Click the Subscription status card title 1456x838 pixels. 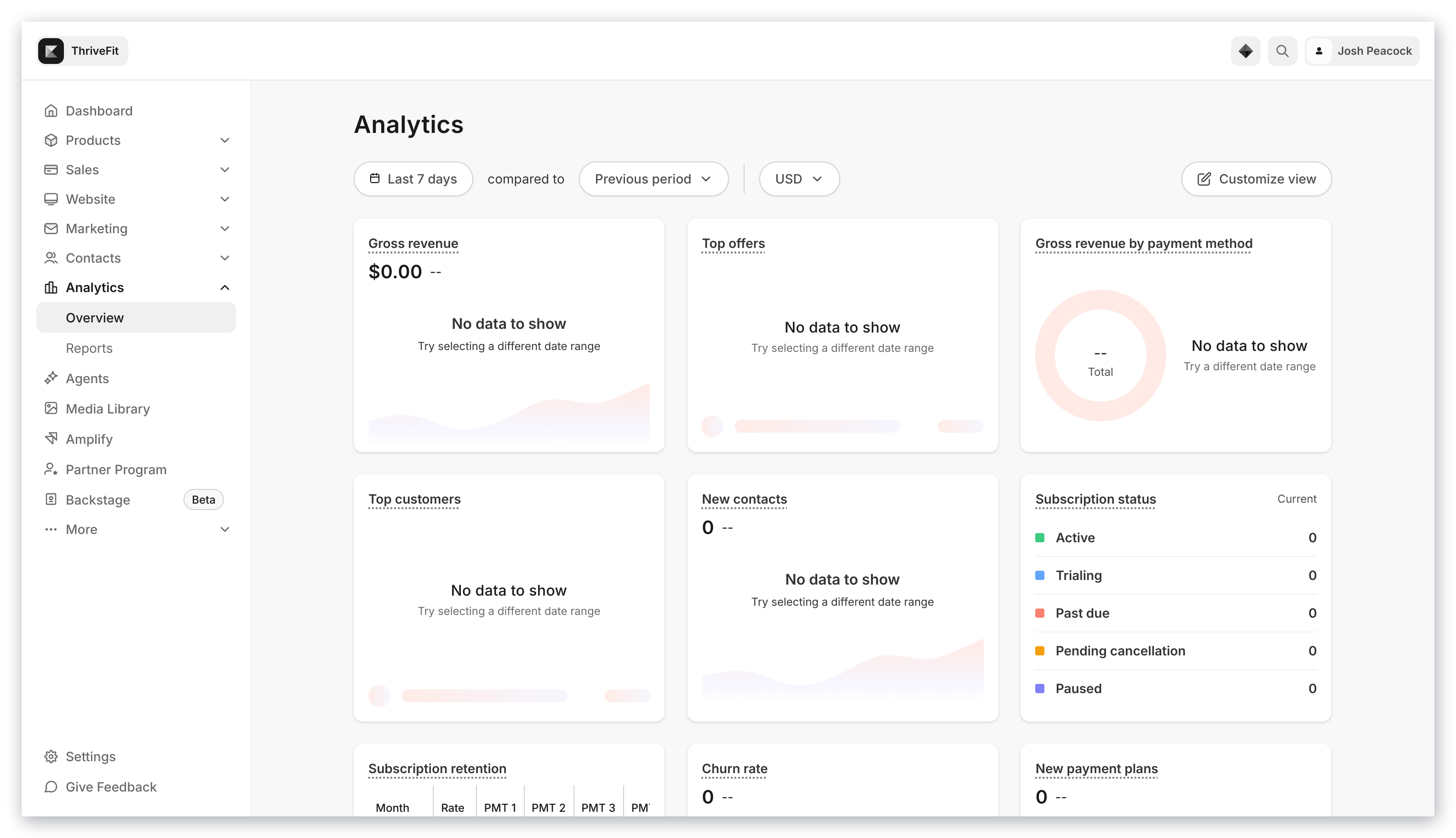1095,499
